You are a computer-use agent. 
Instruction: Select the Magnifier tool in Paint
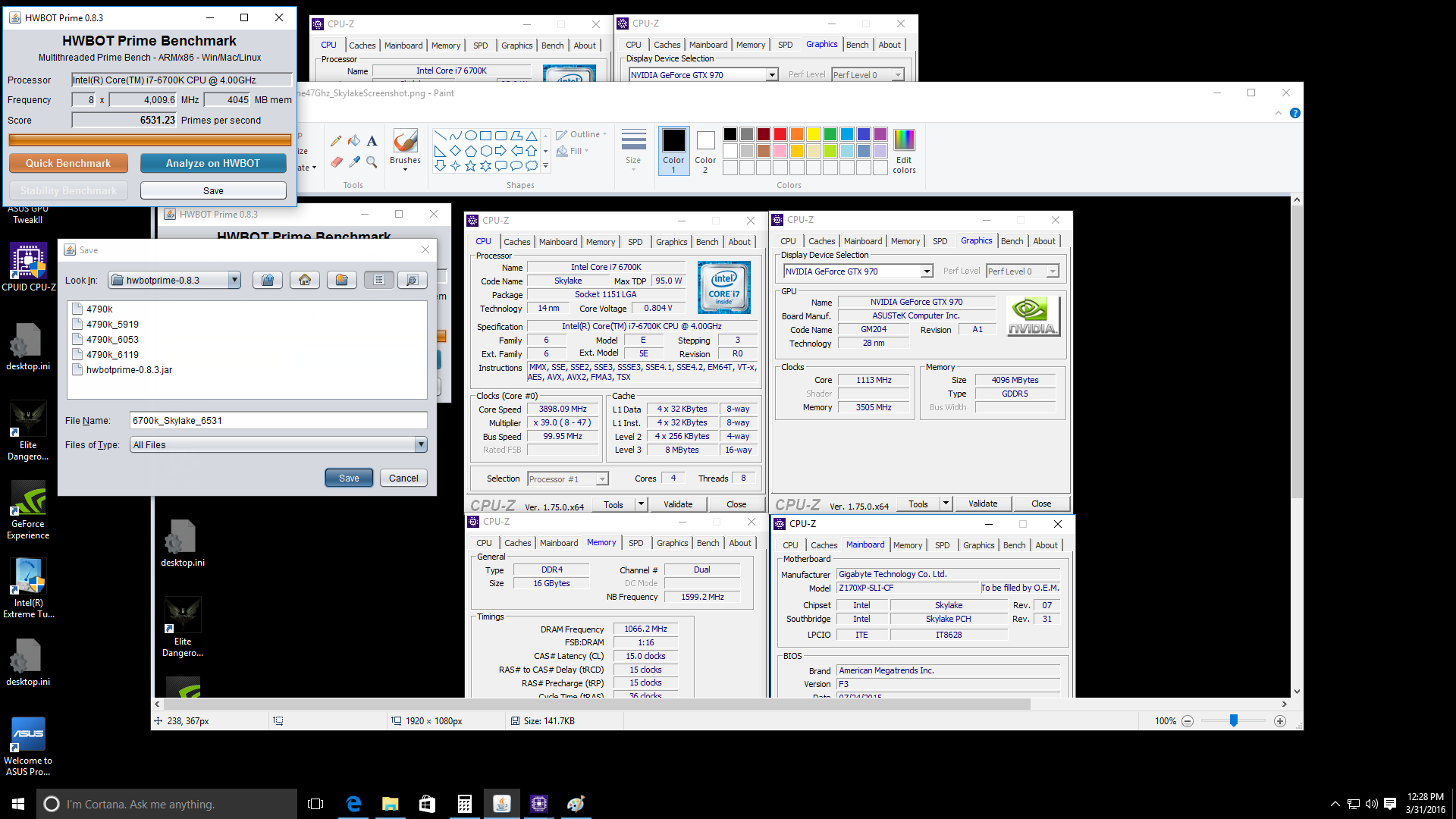372,162
